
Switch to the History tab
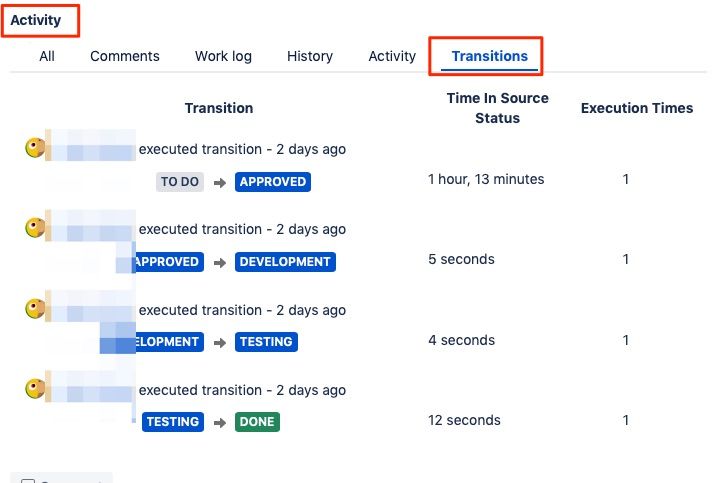[310, 56]
